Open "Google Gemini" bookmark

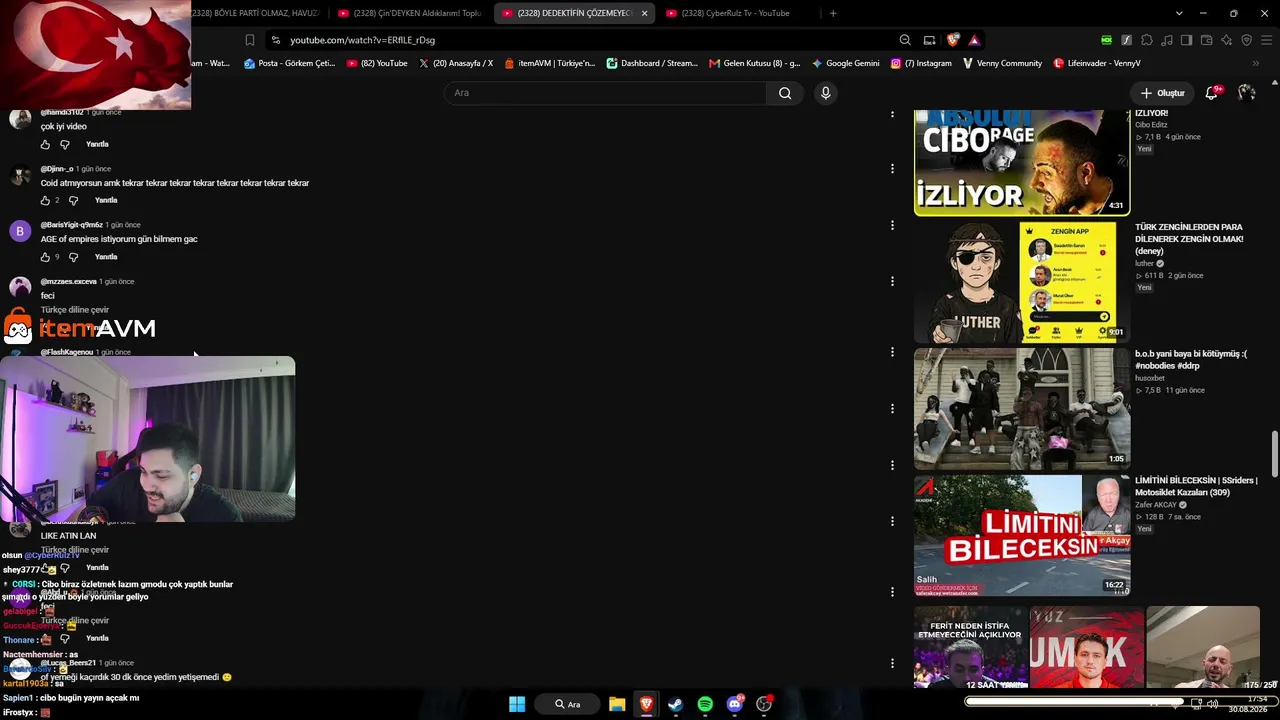click(x=846, y=63)
